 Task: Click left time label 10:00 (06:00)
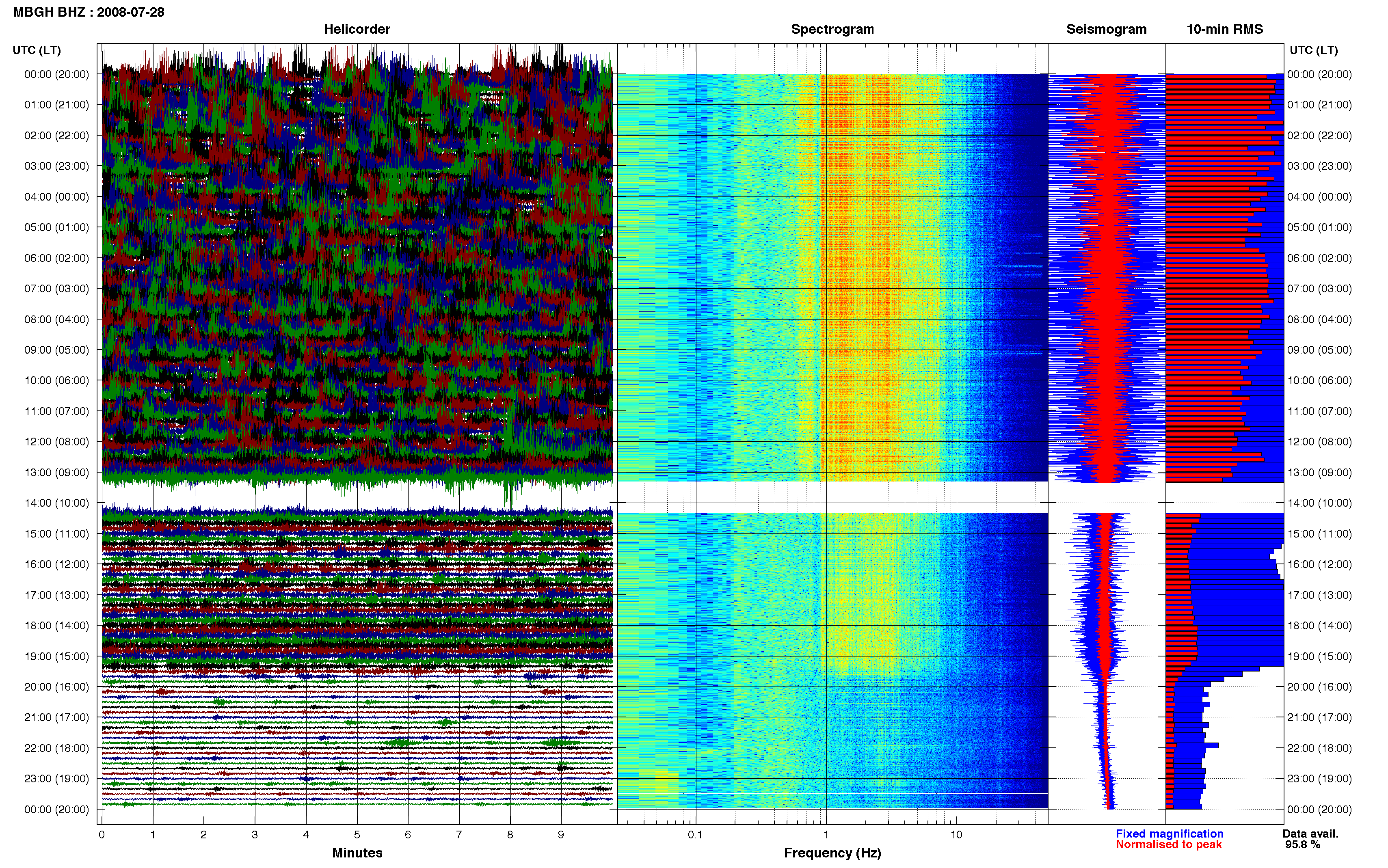(57, 380)
